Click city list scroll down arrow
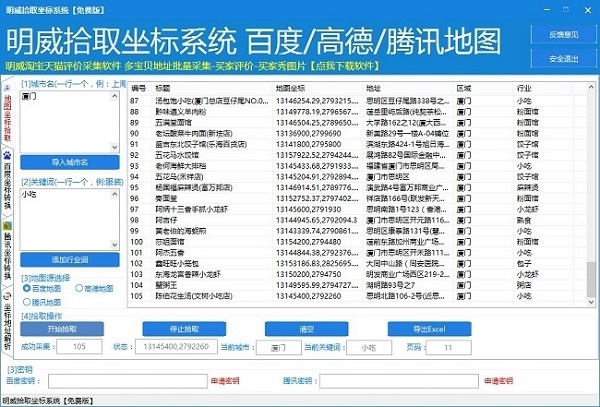Viewport: 600px width, 407px height. pos(114,147)
